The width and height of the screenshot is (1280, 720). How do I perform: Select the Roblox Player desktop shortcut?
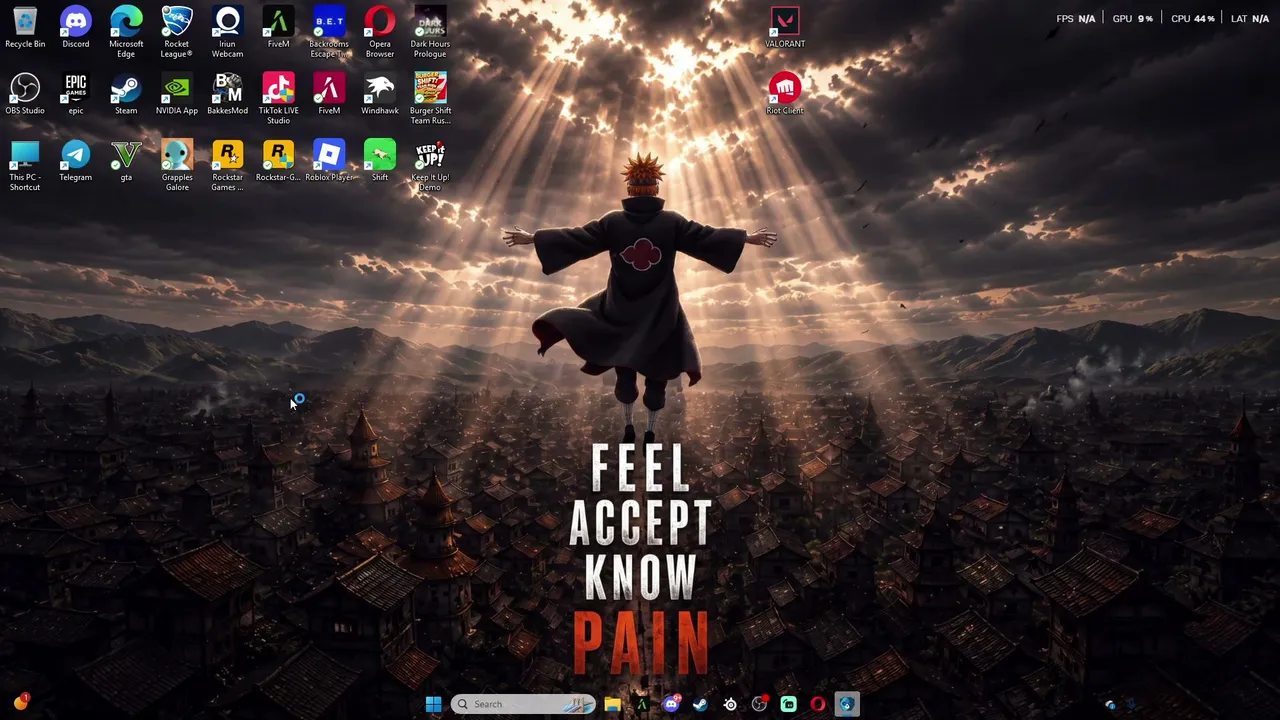[x=329, y=161]
